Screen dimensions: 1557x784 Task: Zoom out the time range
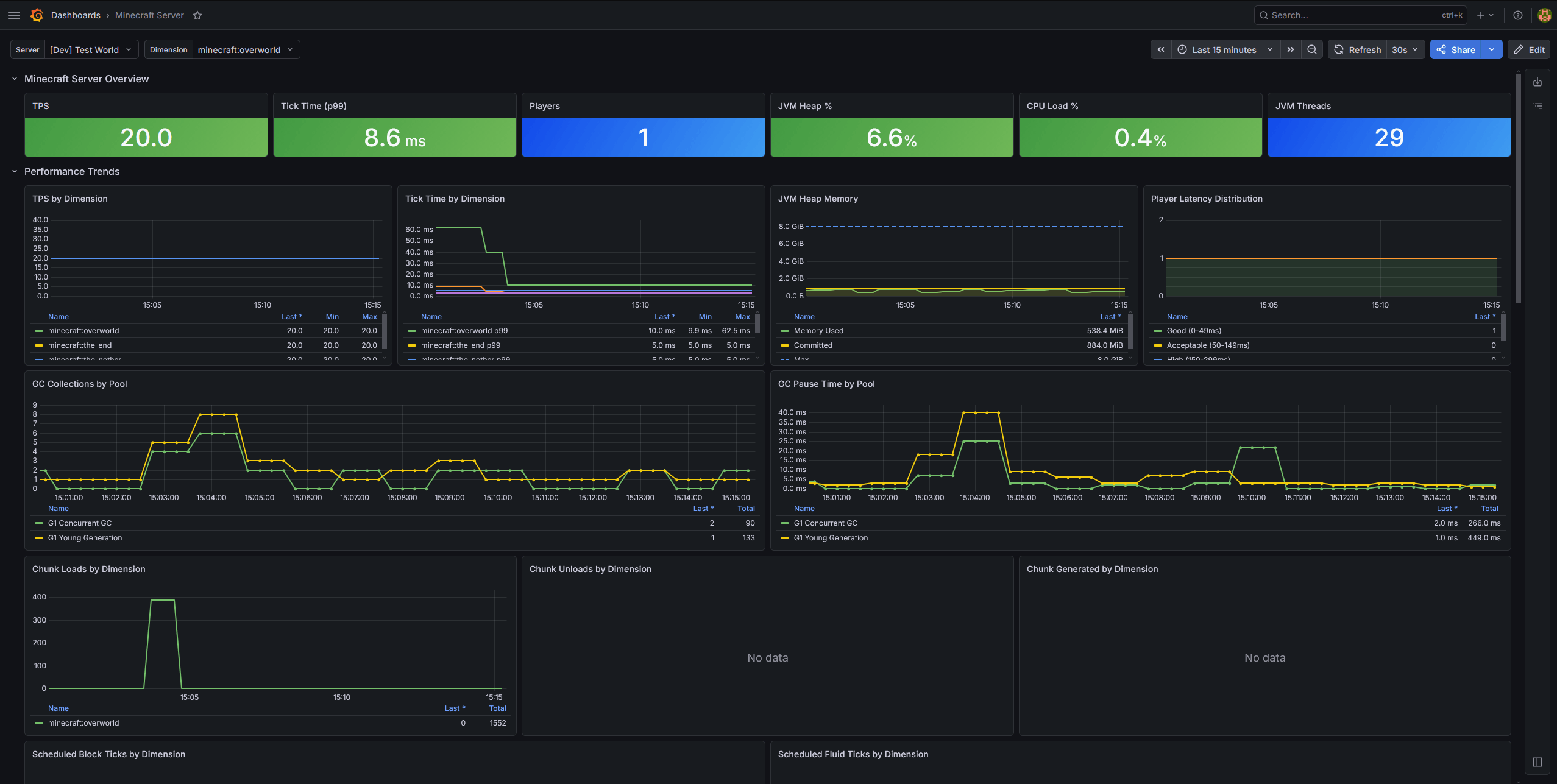point(1312,49)
